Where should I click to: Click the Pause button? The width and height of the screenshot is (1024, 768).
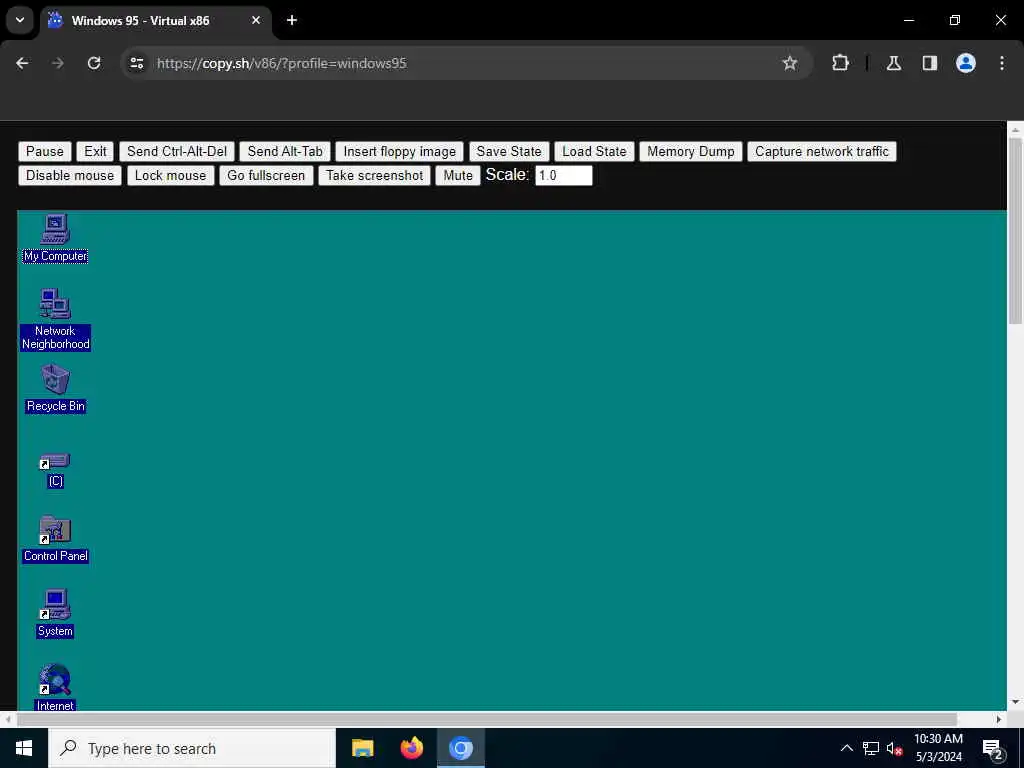click(x=44, y=152)
